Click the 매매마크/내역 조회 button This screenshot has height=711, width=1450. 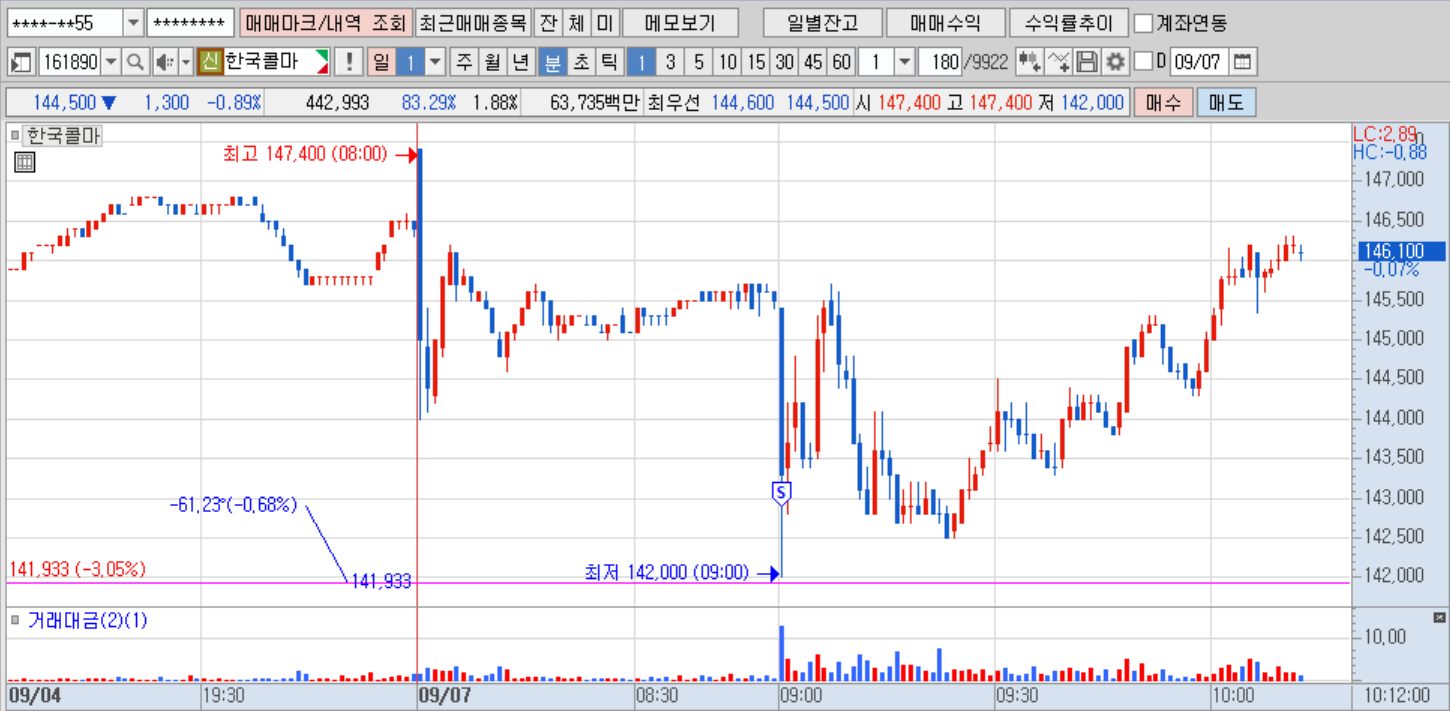click(x=326, y=23)
